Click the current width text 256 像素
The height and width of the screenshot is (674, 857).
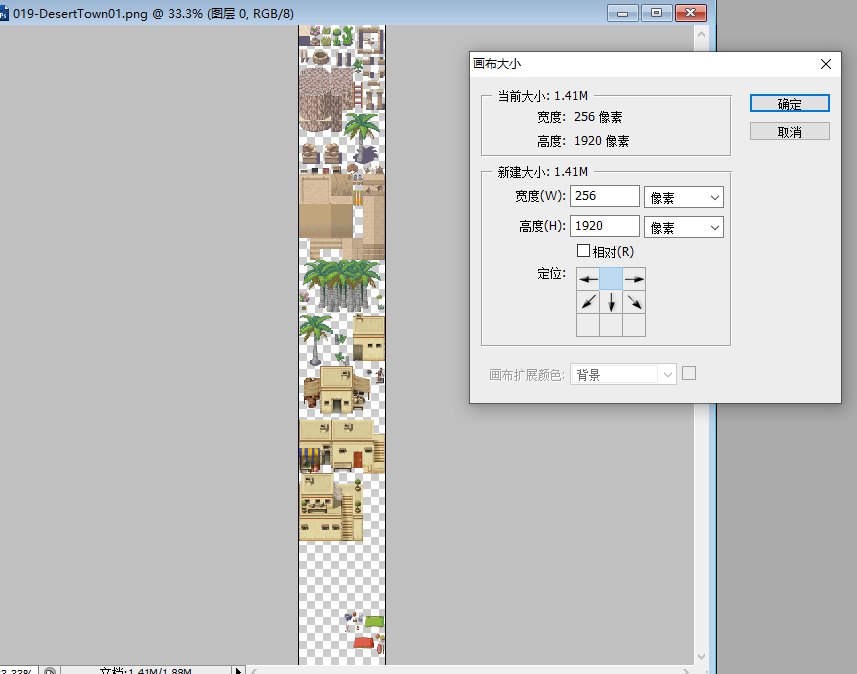coord(598,117)
